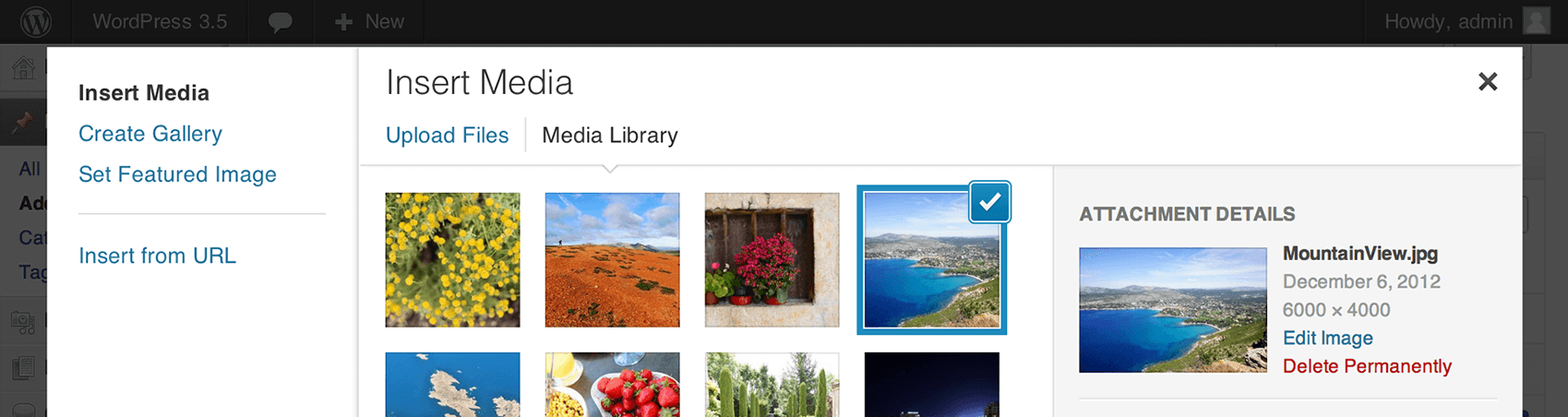Click the WordPress logo icon
This screenshot has width=1568, height=417.
(x=36, y=21)
